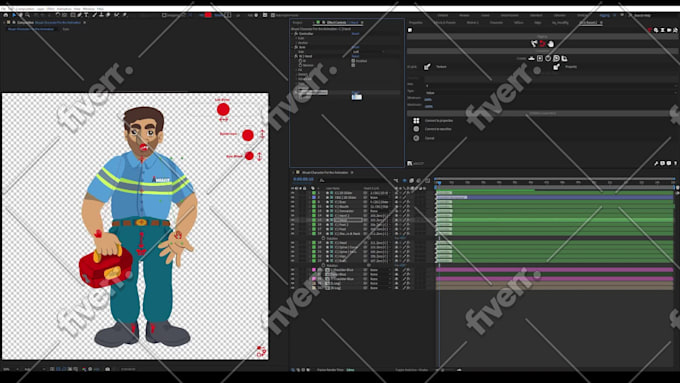Collapse the IK Hand effect group
Screen dimensions: 680x383
tap(292, 56)
